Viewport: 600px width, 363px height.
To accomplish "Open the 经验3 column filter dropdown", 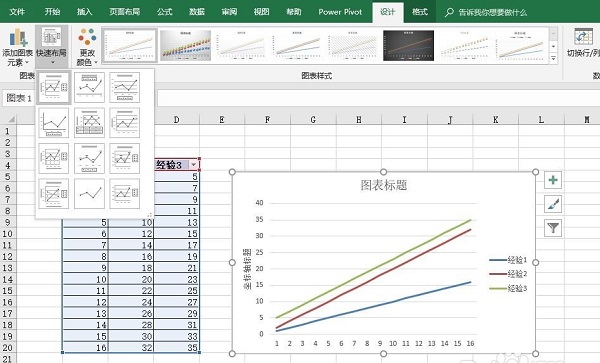I will tap(194, 165).
